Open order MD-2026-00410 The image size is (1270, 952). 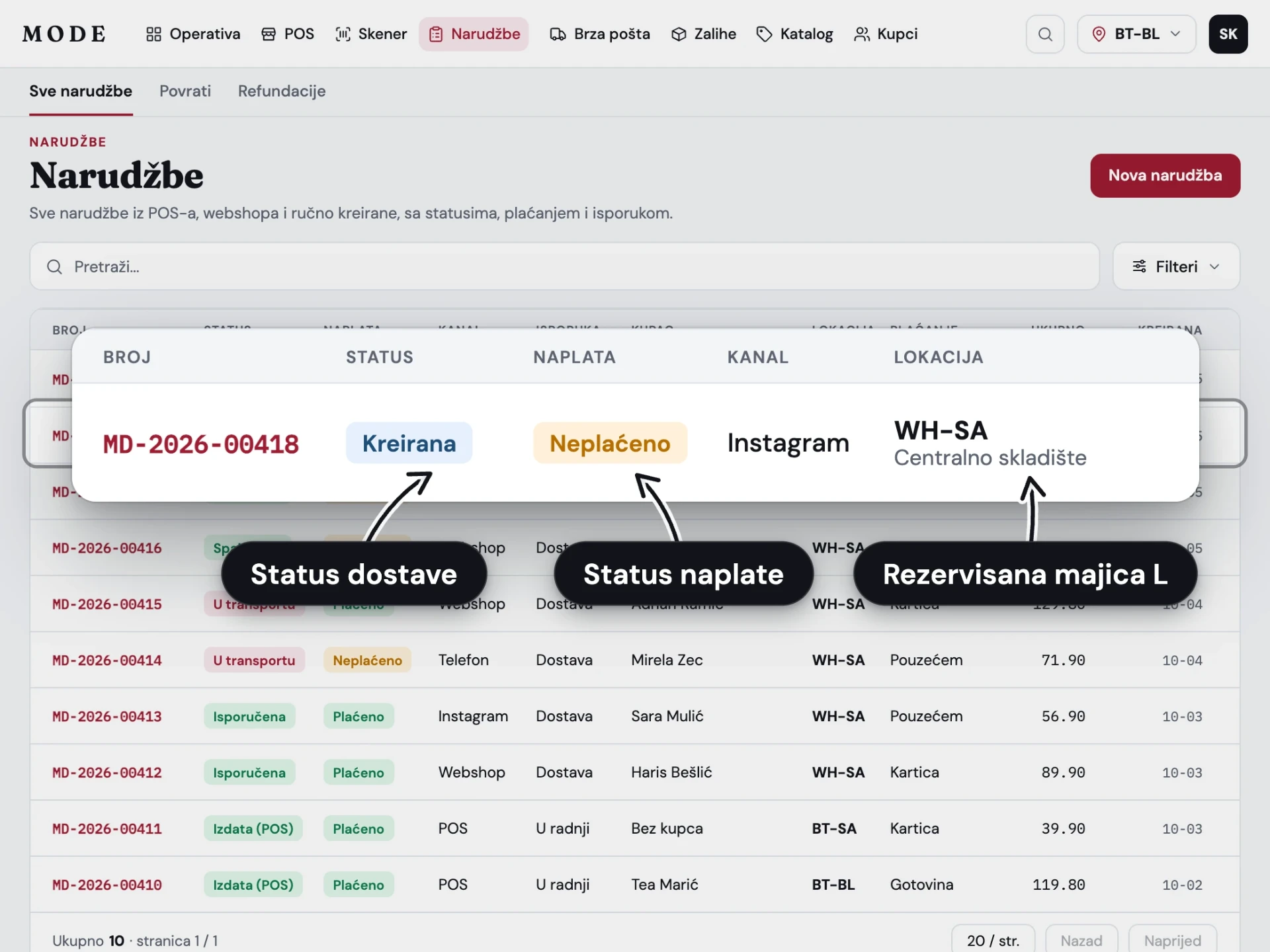107,885
